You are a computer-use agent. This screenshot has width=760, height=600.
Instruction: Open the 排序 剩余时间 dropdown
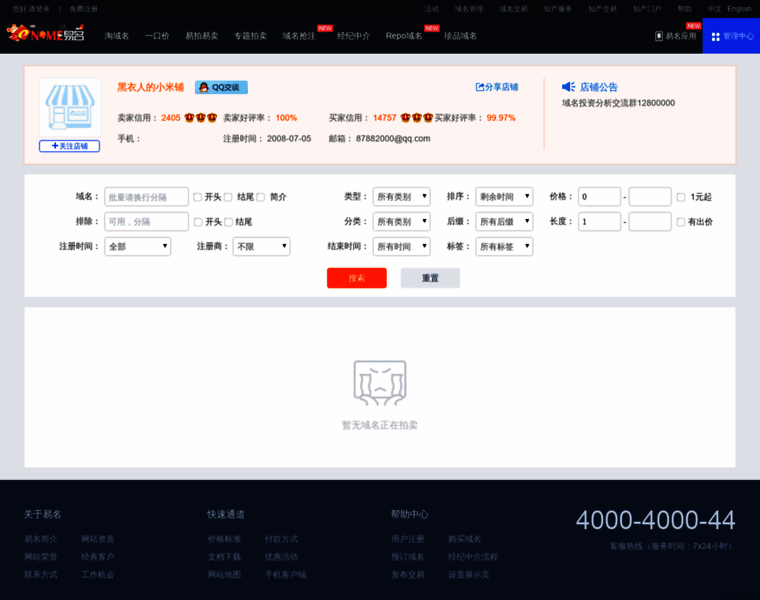tap(504, 197)
